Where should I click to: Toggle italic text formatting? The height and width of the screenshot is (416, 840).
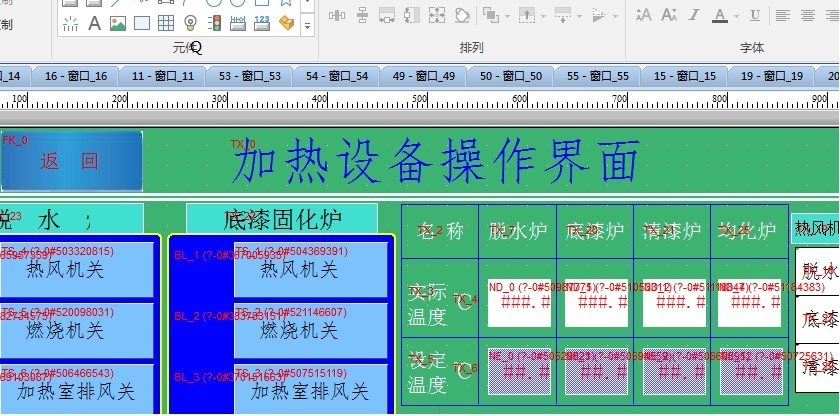[697, 14]
